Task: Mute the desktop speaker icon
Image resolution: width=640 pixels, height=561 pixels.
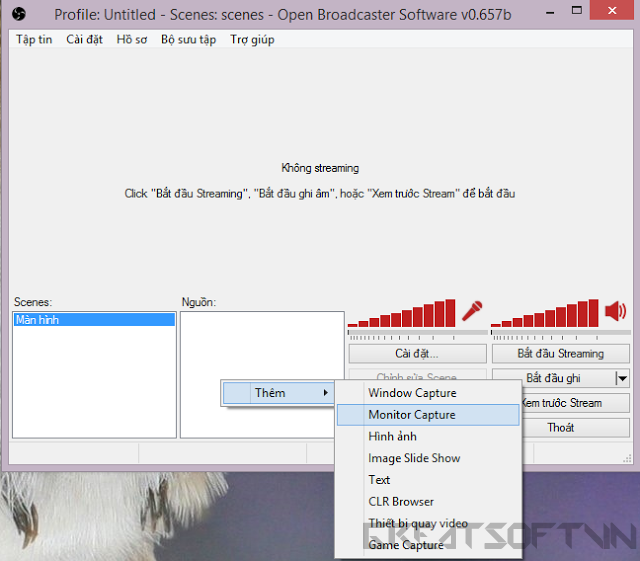Action: [616, 311]
